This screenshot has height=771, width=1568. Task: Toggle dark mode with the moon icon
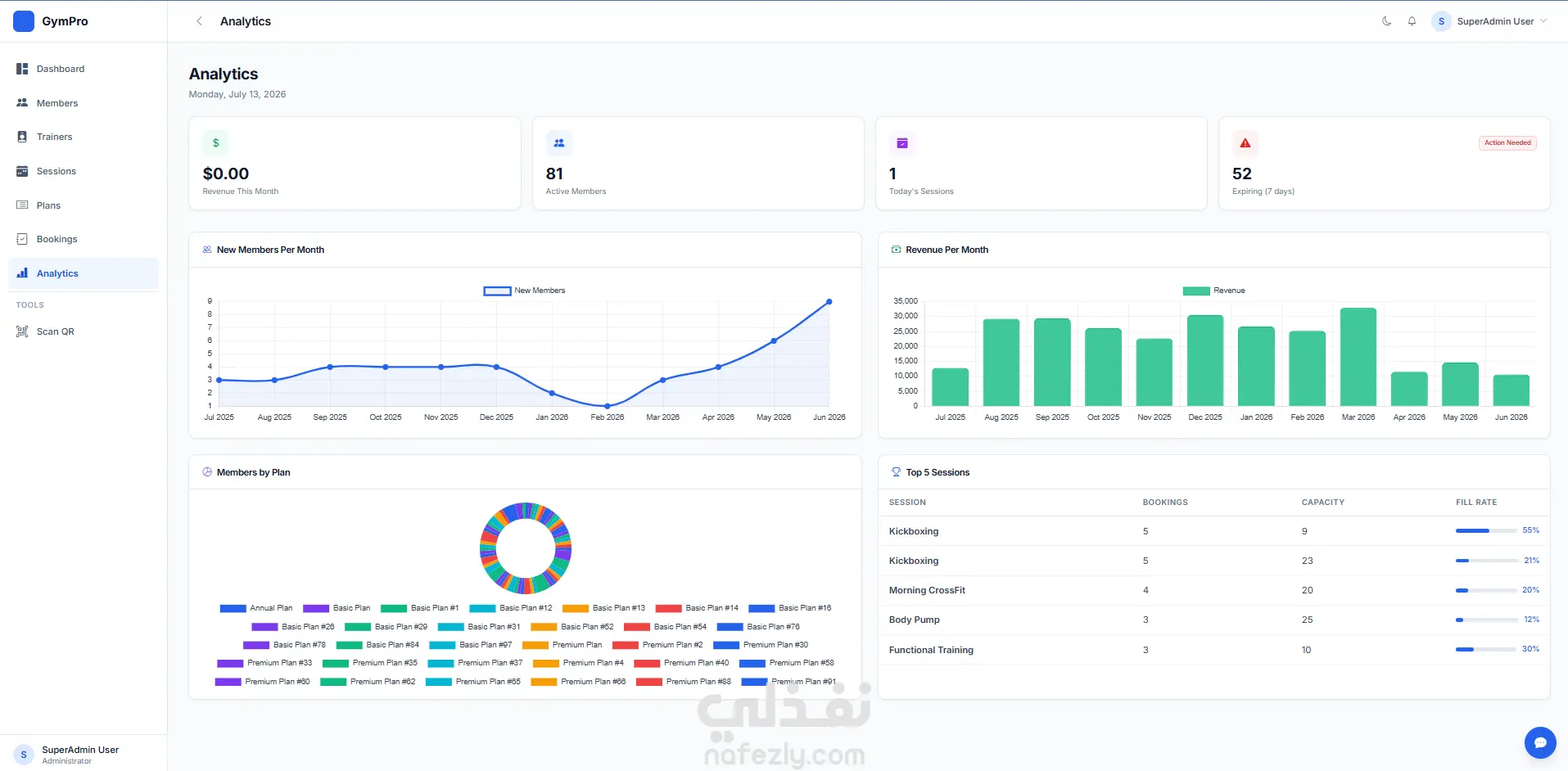(1386, 21)
